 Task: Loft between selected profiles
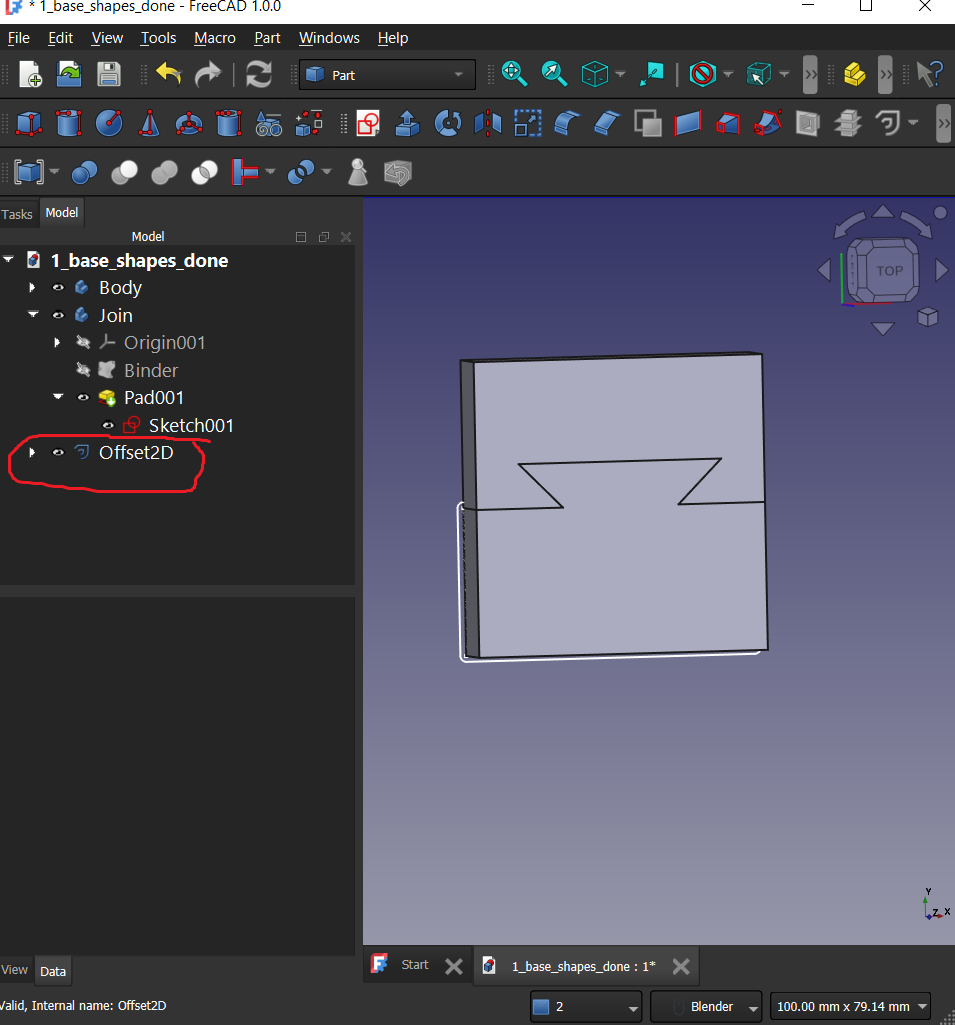pos(728,123)
